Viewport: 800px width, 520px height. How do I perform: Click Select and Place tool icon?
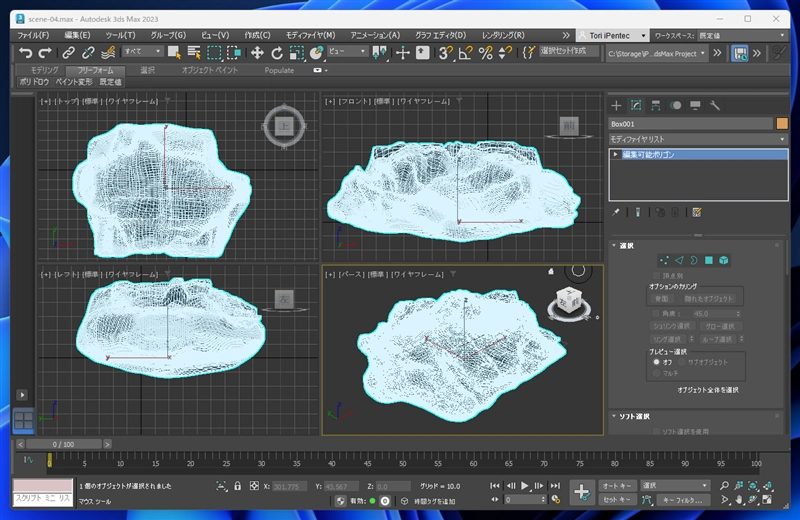tap(316, 53)
